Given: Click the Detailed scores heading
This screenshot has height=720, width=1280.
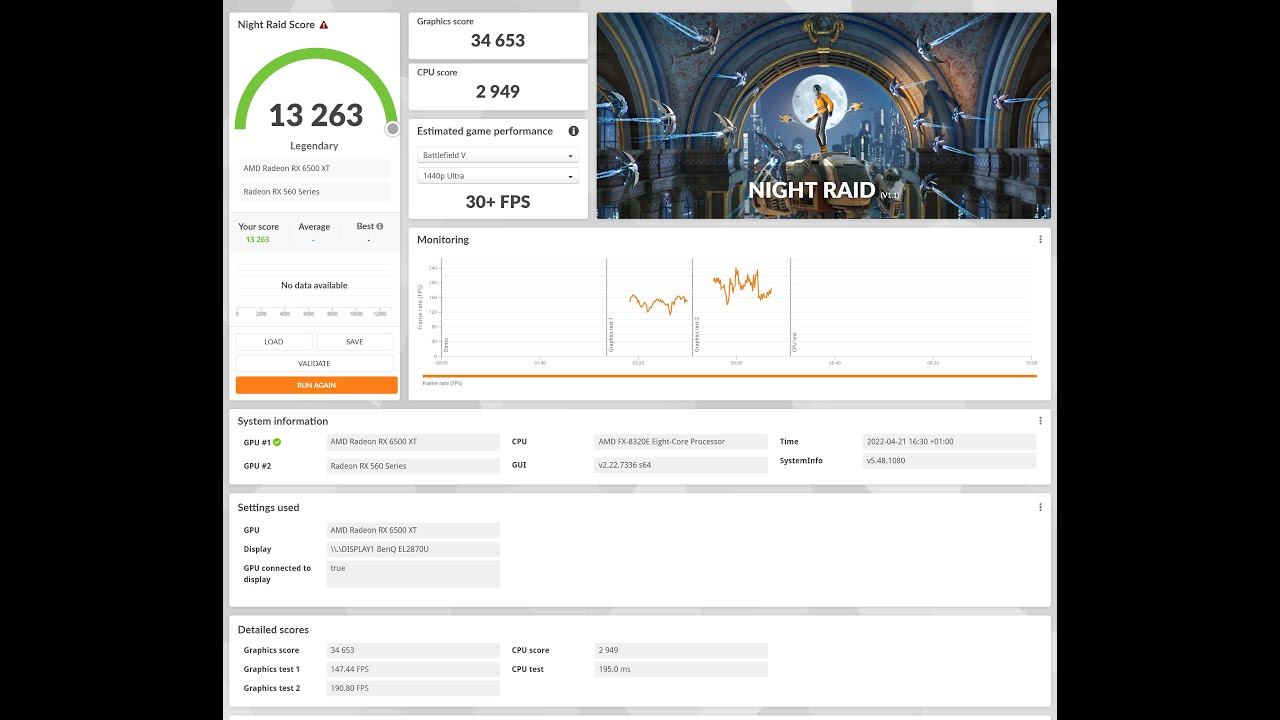Looking at the screenshot, I should click(x=273, y=630).
